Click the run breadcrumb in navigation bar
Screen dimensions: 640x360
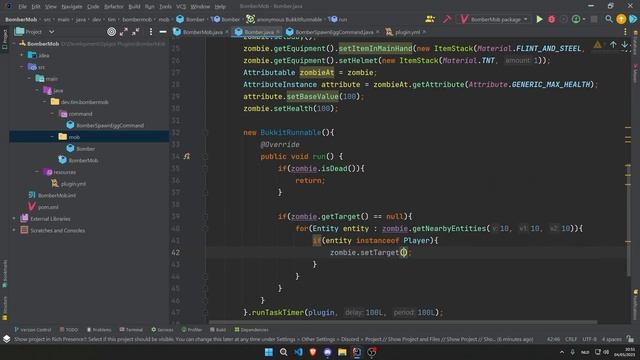point(338,19)
